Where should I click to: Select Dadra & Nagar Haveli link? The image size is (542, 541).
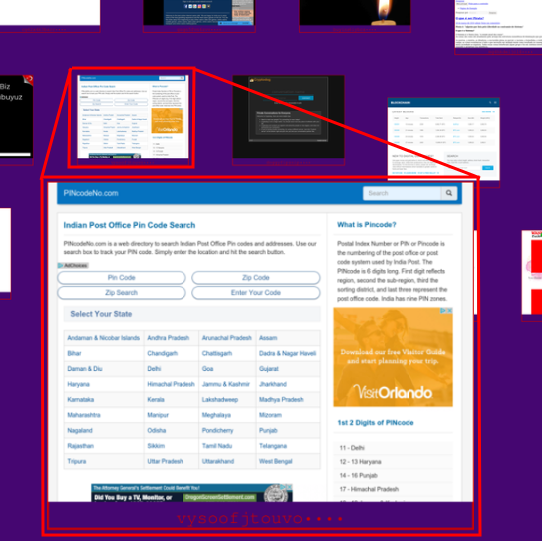pyautogui.click(x=288, y=353)
